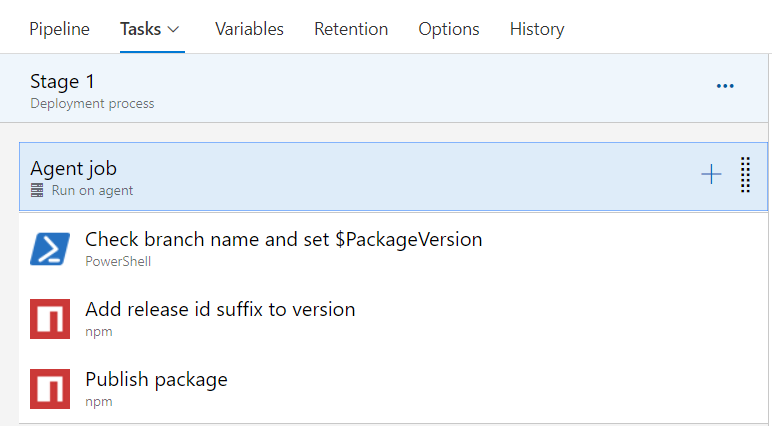The height and width of the screenshot is (426, 772).
Task: Open the Pipeline tab
Action: (59, 29)
